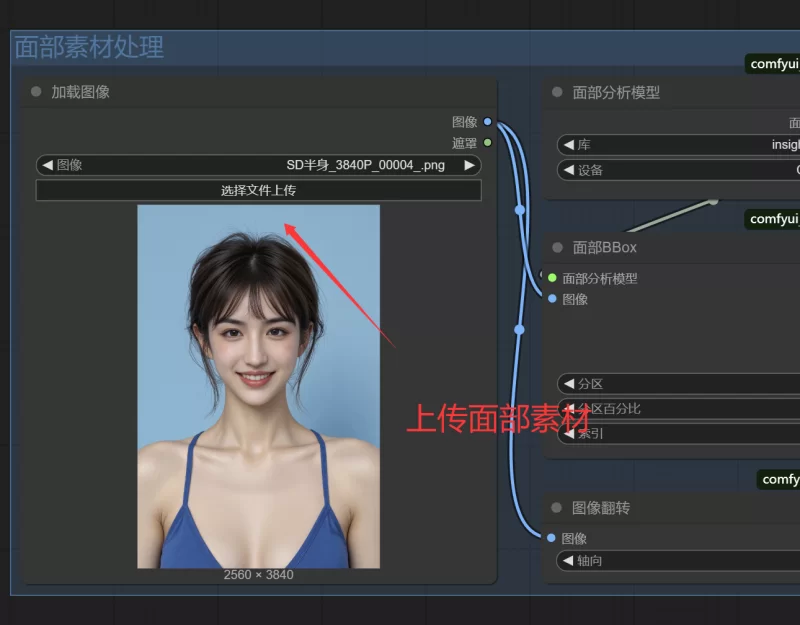Toggle the 图像翻转 node collapse dot
The height and width of the screenshot is (625, 800).
pos(557,508)
